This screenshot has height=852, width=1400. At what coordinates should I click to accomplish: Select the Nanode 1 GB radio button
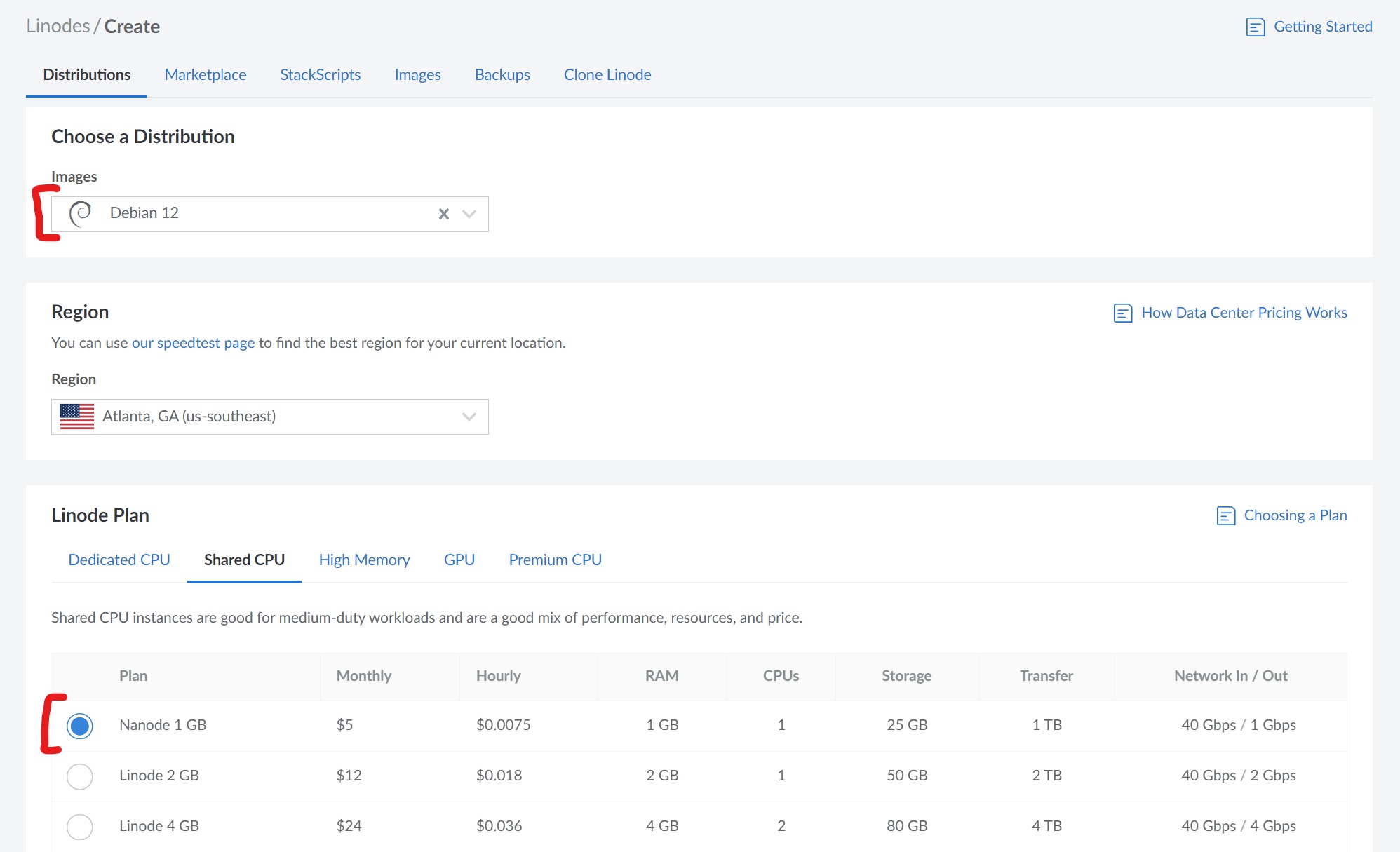[80, 726]
